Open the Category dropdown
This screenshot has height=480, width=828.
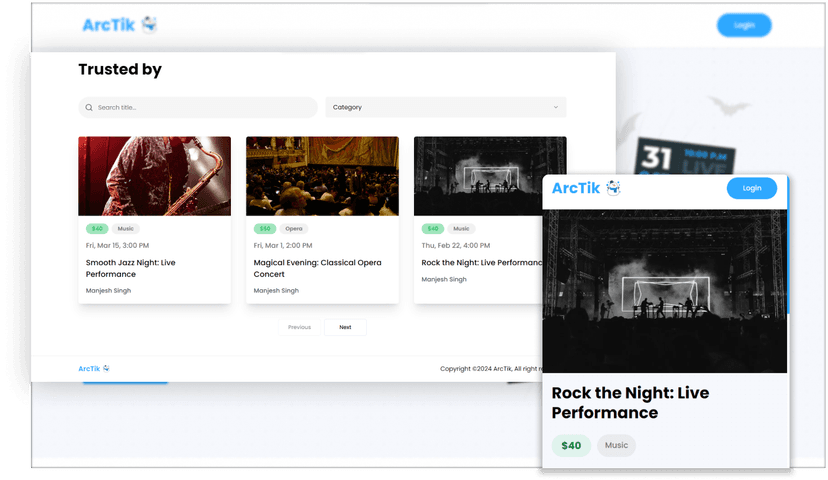click(x=445, y=107)
